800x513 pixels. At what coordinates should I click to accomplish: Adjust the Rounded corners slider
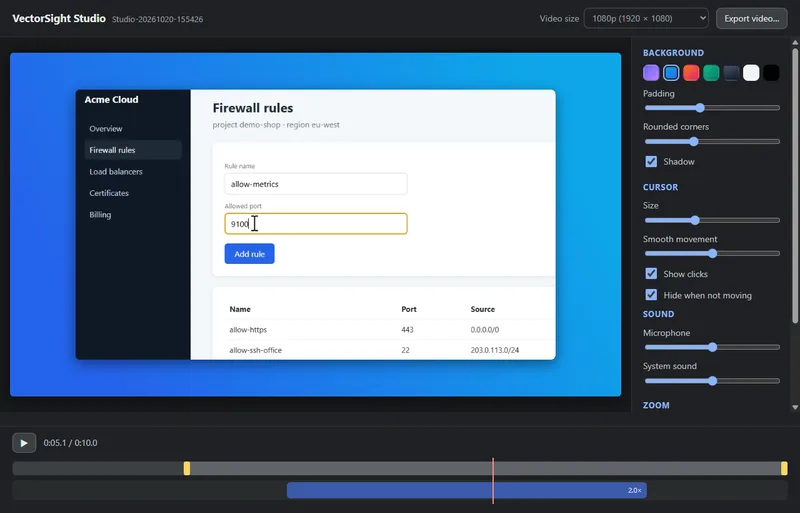712,141
